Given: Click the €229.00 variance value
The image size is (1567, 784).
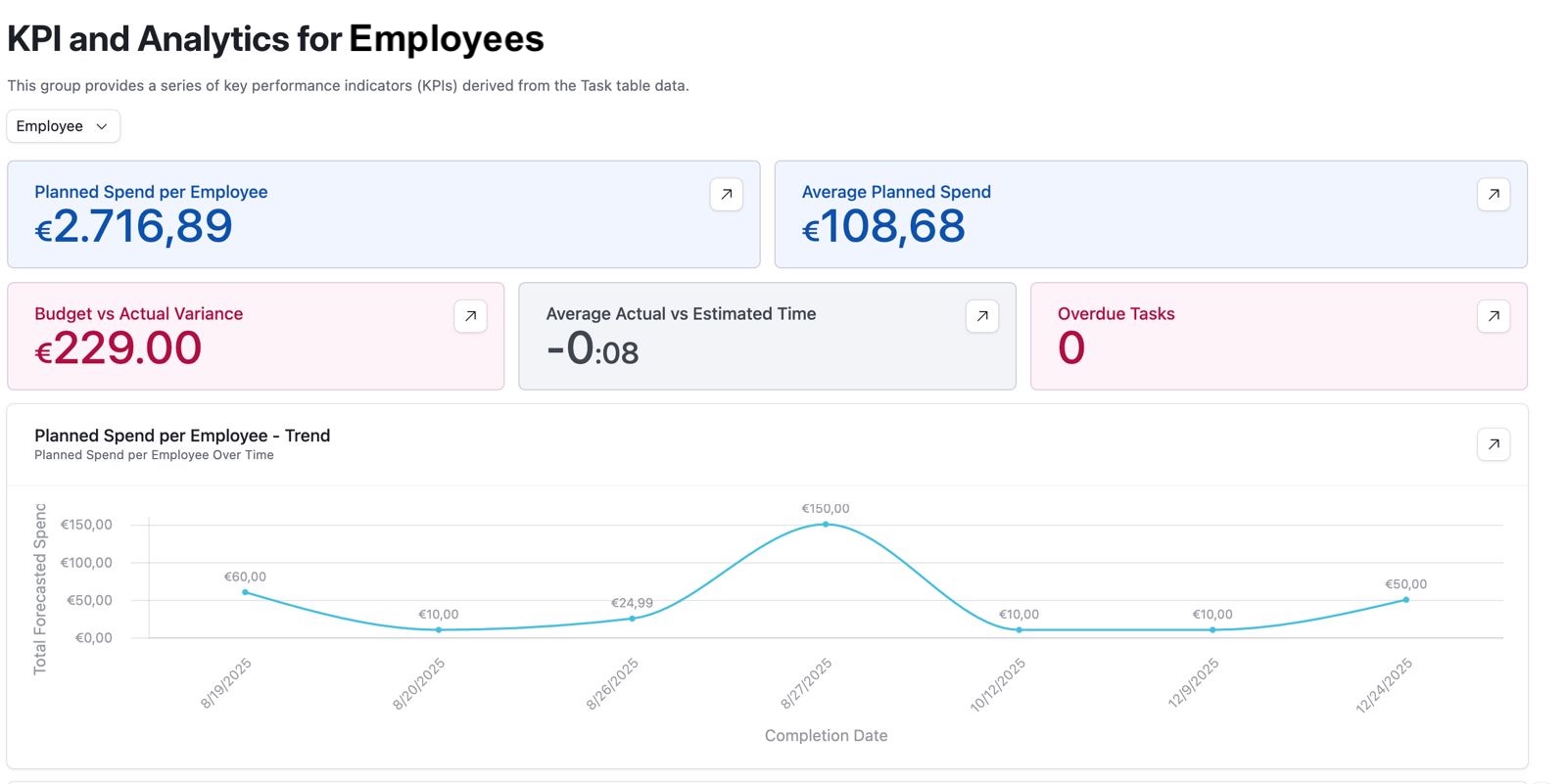Looking at the screenshot, I should [119, 348].
